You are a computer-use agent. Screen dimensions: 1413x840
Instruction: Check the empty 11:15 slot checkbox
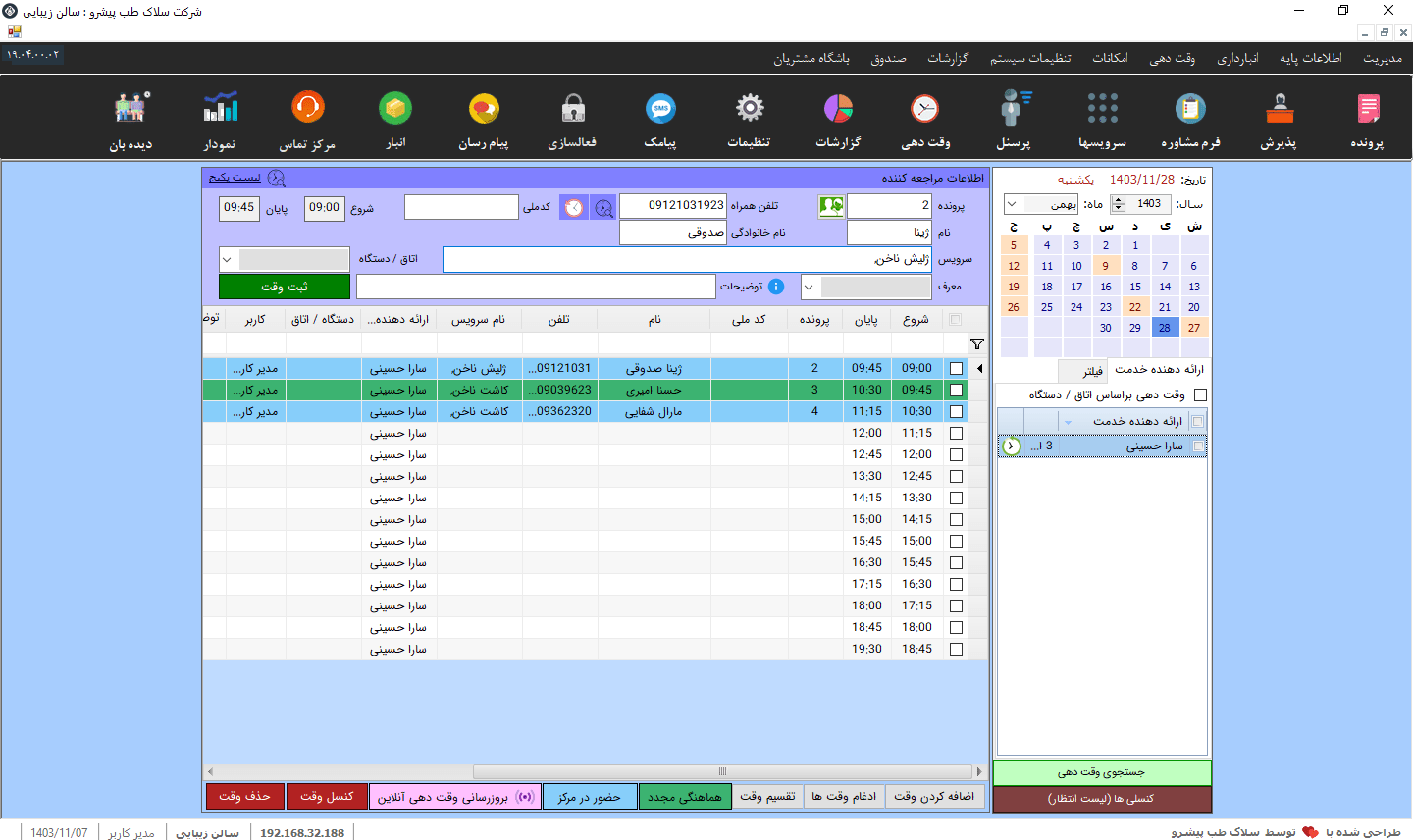[957, 434]
